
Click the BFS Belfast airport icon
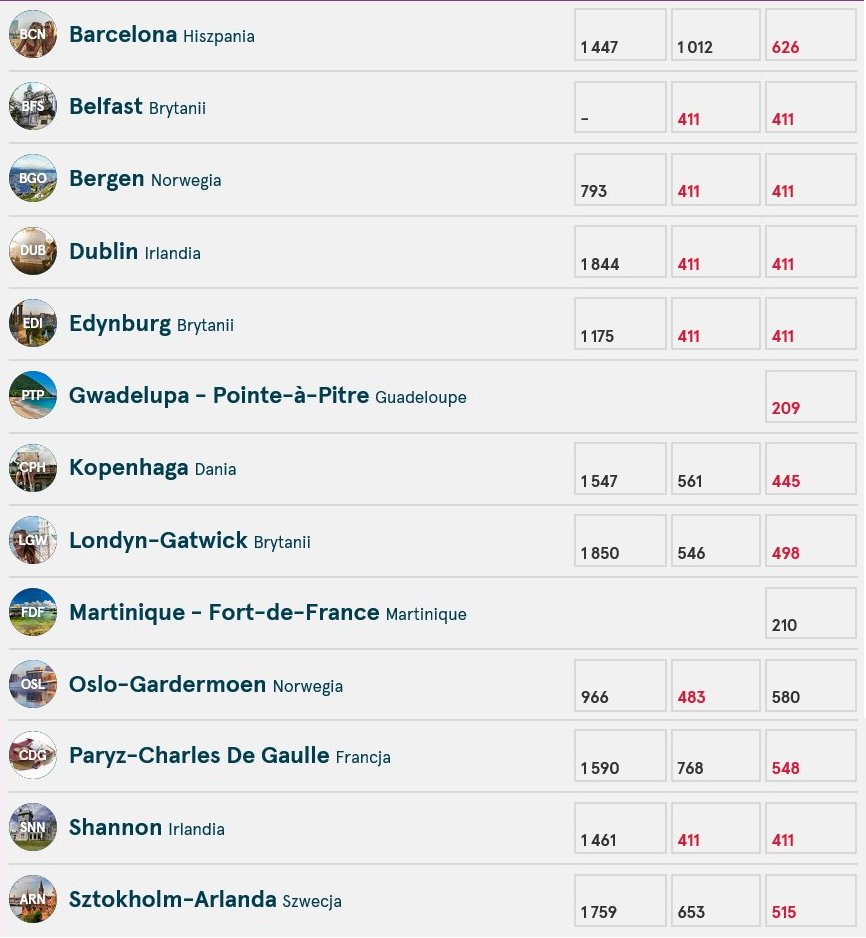(33, 106)
